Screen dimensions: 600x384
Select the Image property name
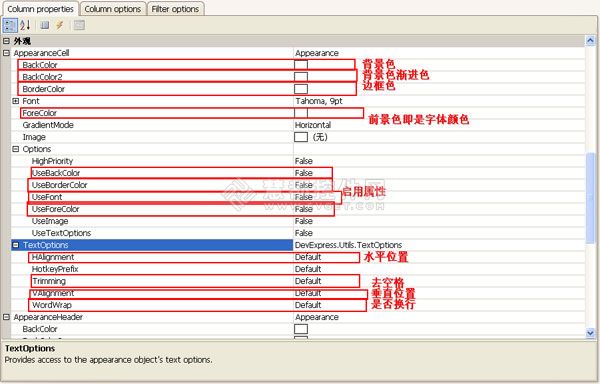pyautogui.click(x=34, y=137)
